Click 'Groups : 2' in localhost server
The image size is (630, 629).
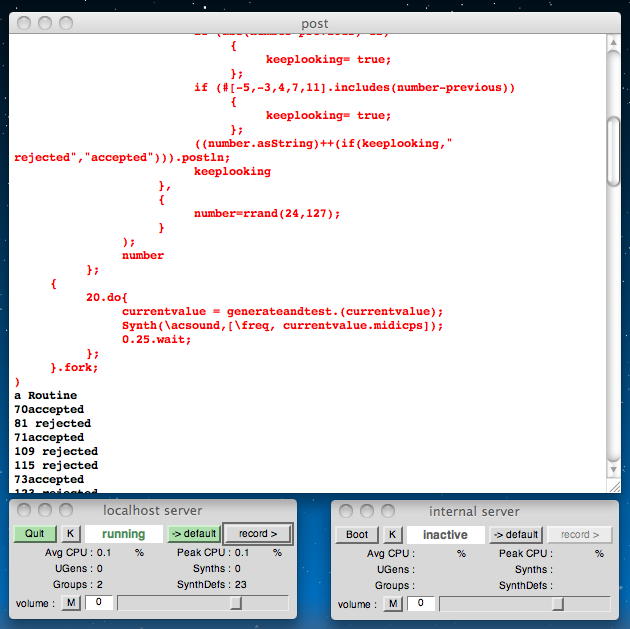tap(78, 584)
